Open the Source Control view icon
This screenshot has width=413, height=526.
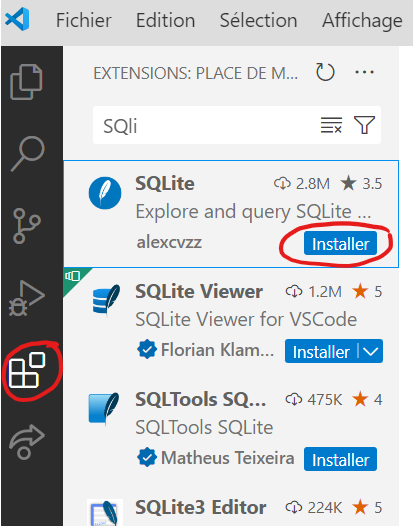pyautogui.click(x=27, y=226)
